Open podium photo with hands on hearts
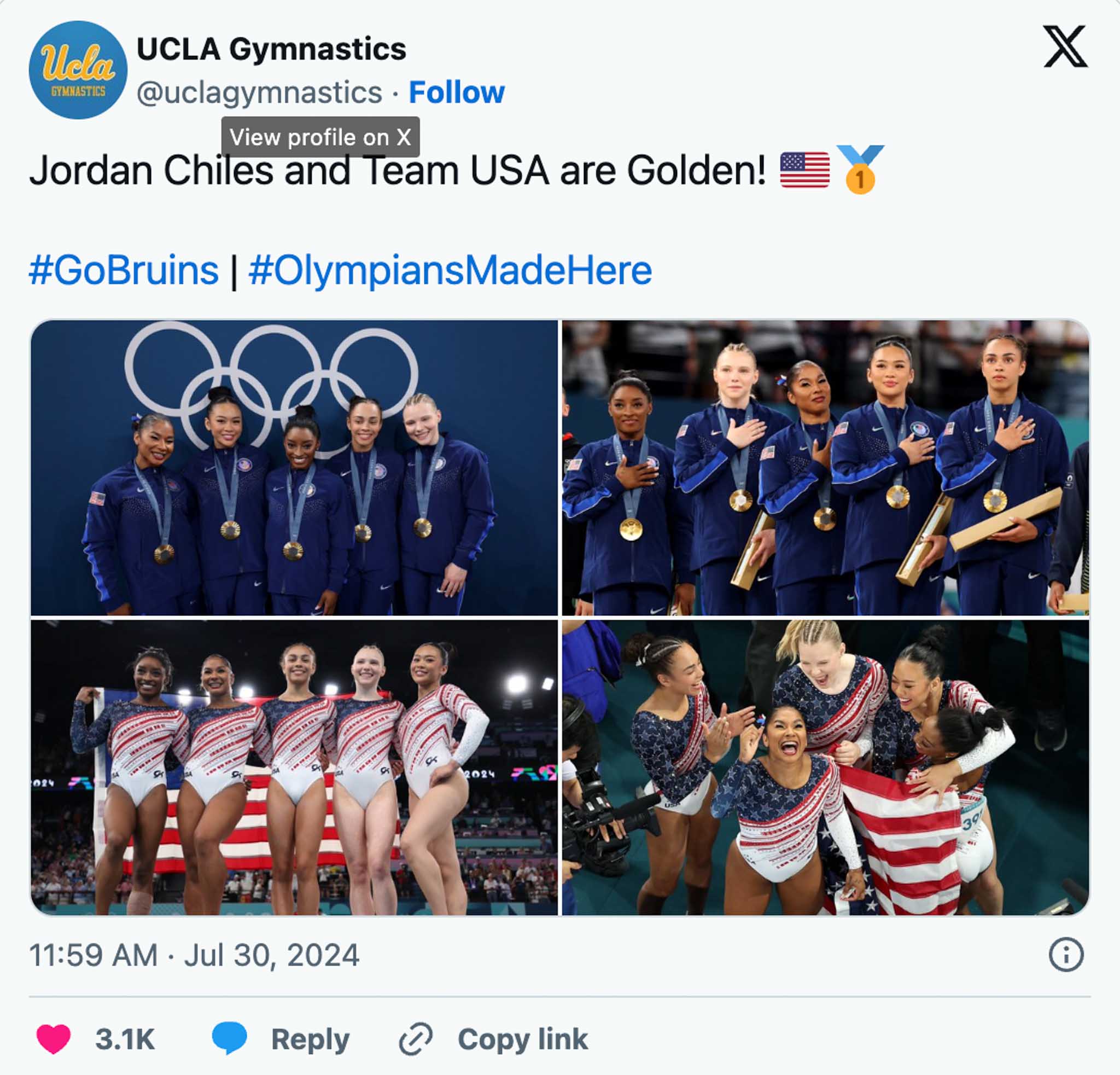This screenshot has height=1075, width=1120. pos(826,468)
